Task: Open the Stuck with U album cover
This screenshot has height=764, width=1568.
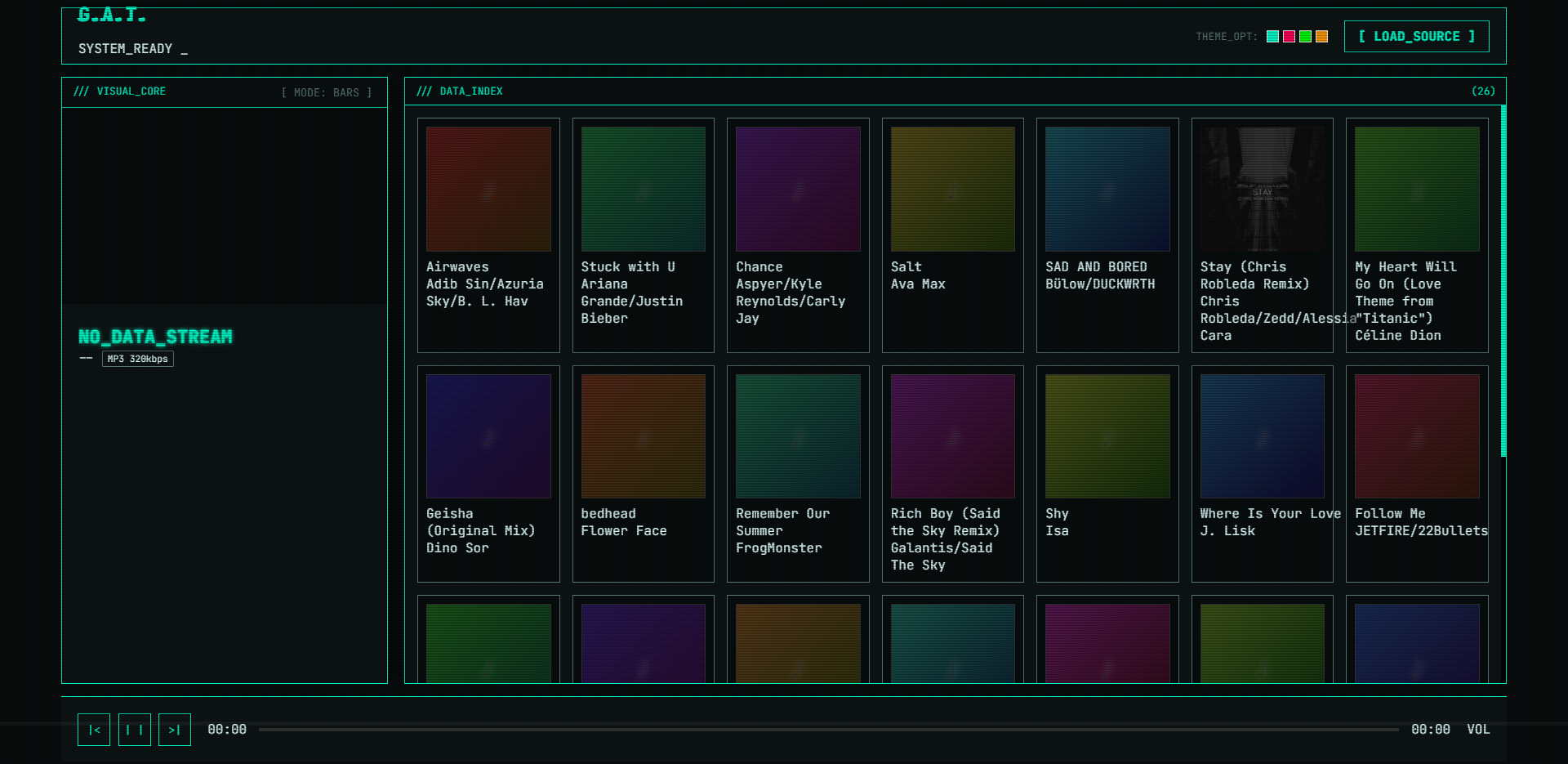Action: pos(643,189)
